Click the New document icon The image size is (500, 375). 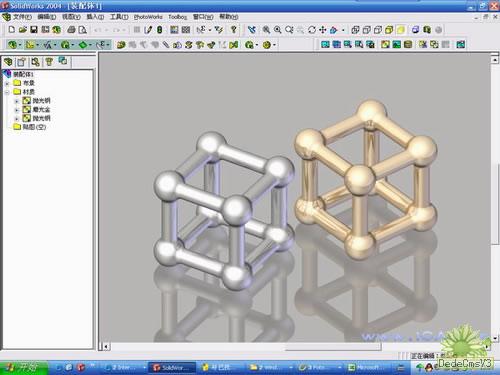click(x=12, y=30)
